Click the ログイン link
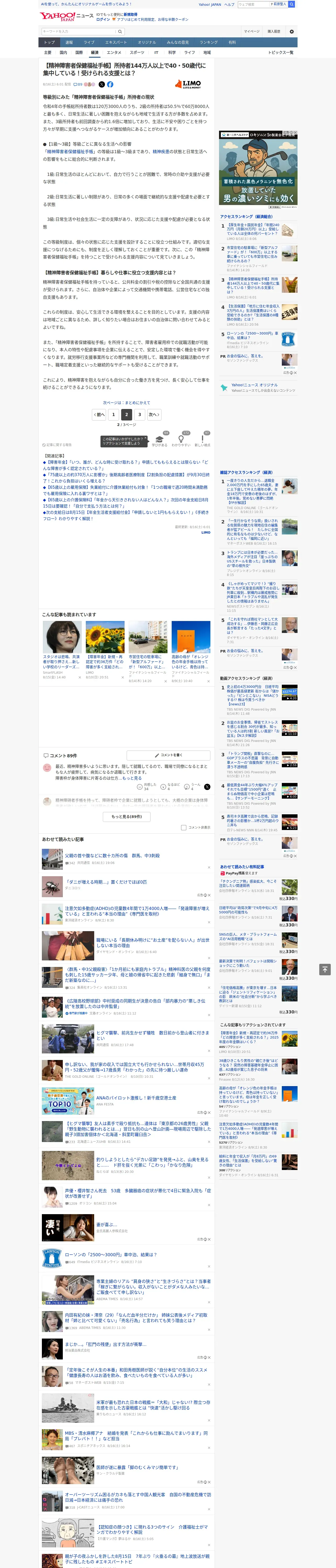The height and width of the screenshot is (1568, 336). (103, 20)
